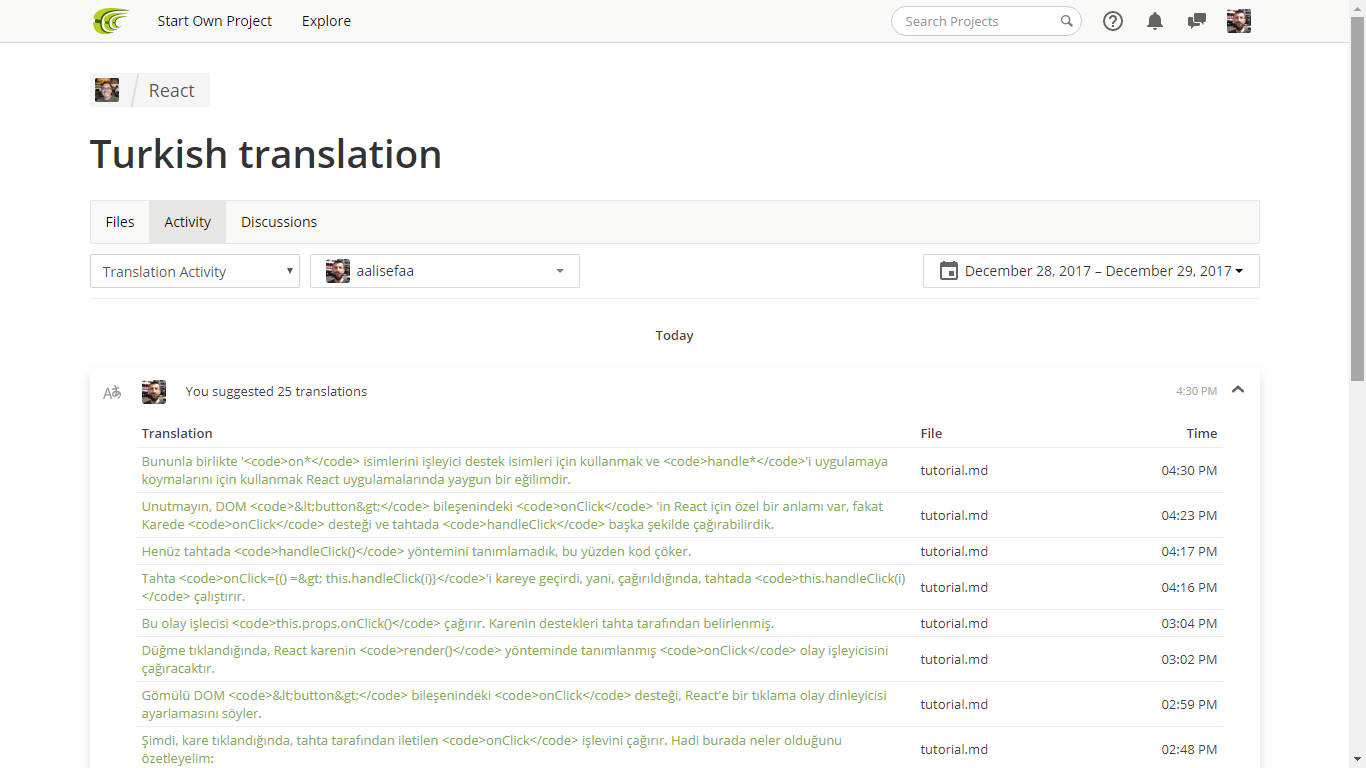Click project owner avatar in breadcrumb
1366x768 pixels.
click(107, 90)
